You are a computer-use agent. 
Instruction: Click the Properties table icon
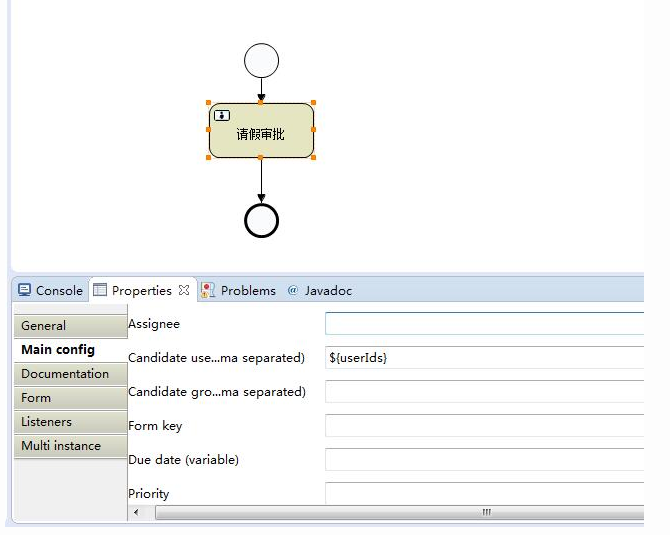coord(100,290)
